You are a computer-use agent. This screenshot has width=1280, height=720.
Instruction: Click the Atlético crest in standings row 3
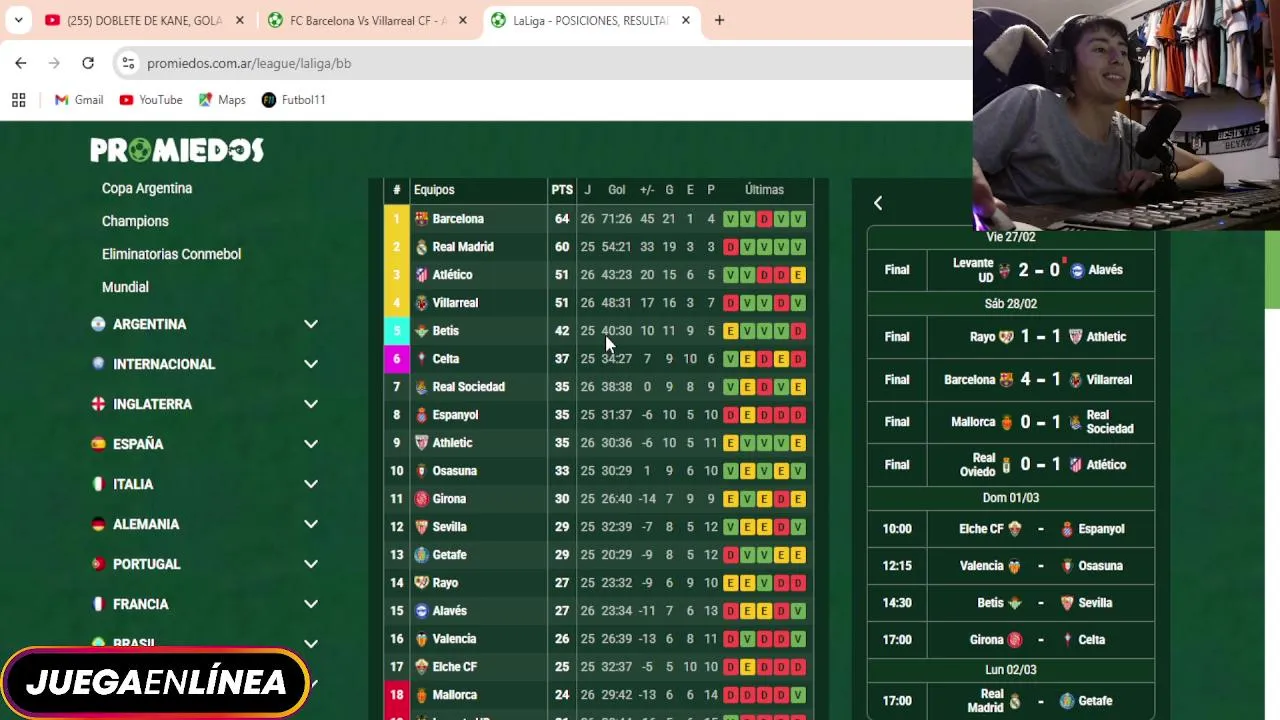coord(421,275)
